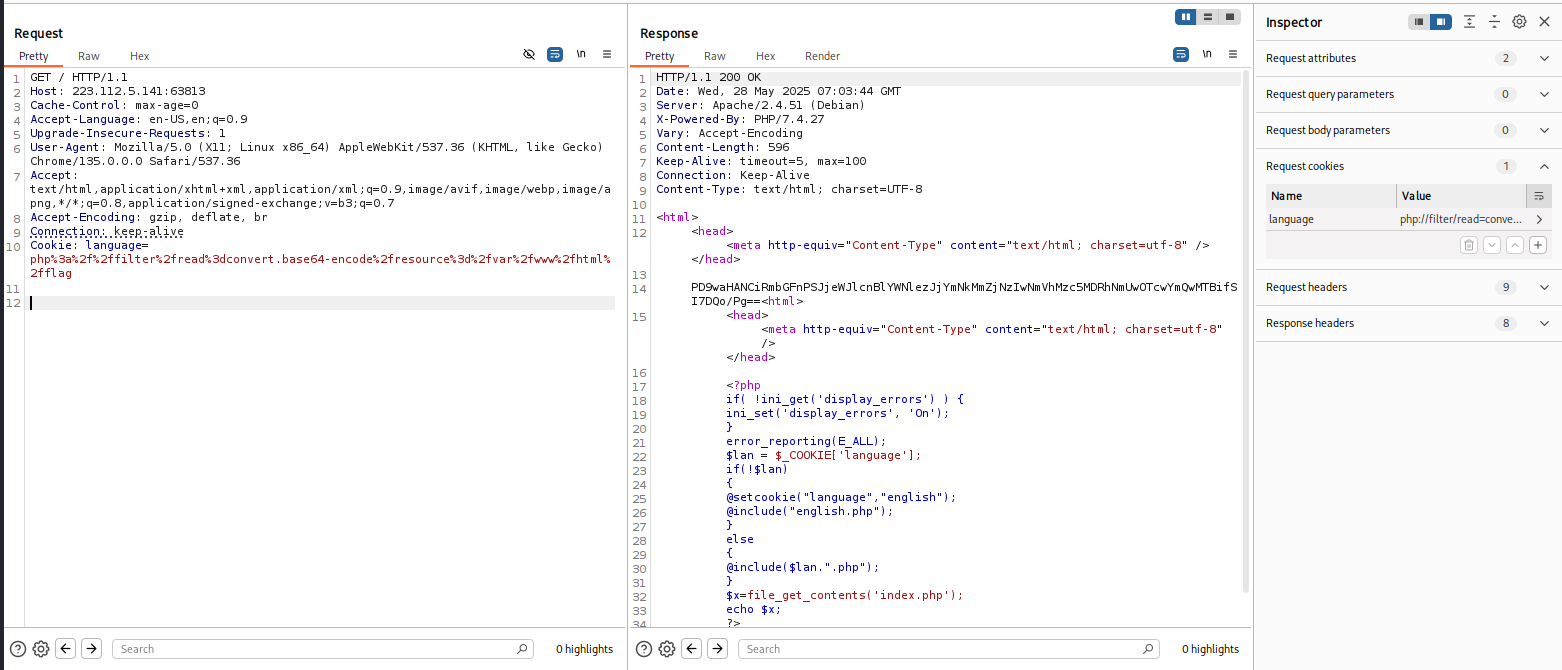Switch Request view to Raw tab
This screenshot has width=1562, height=670.
tap(89, 56)
